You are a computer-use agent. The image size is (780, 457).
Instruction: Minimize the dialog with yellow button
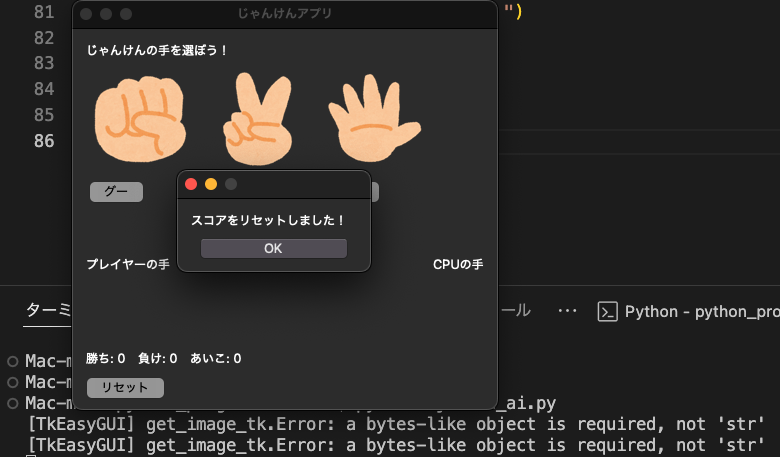coord(211,184)
